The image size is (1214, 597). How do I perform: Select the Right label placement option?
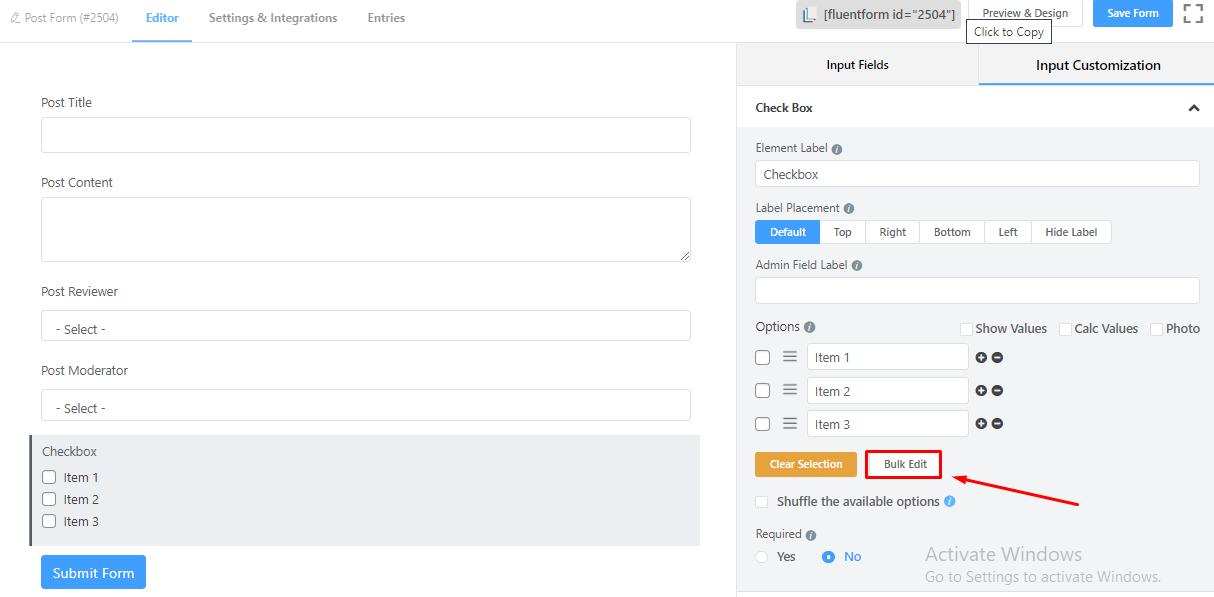[892, 232]
